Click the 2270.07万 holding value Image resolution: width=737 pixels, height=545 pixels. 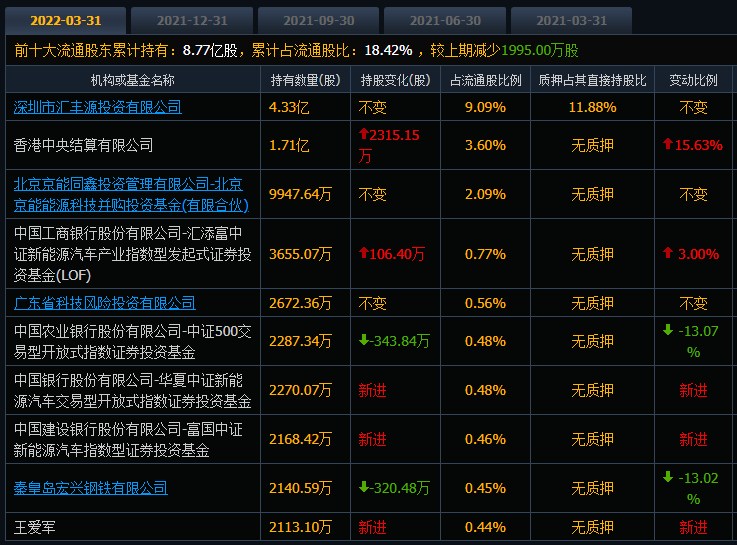[x=300, y=390]
